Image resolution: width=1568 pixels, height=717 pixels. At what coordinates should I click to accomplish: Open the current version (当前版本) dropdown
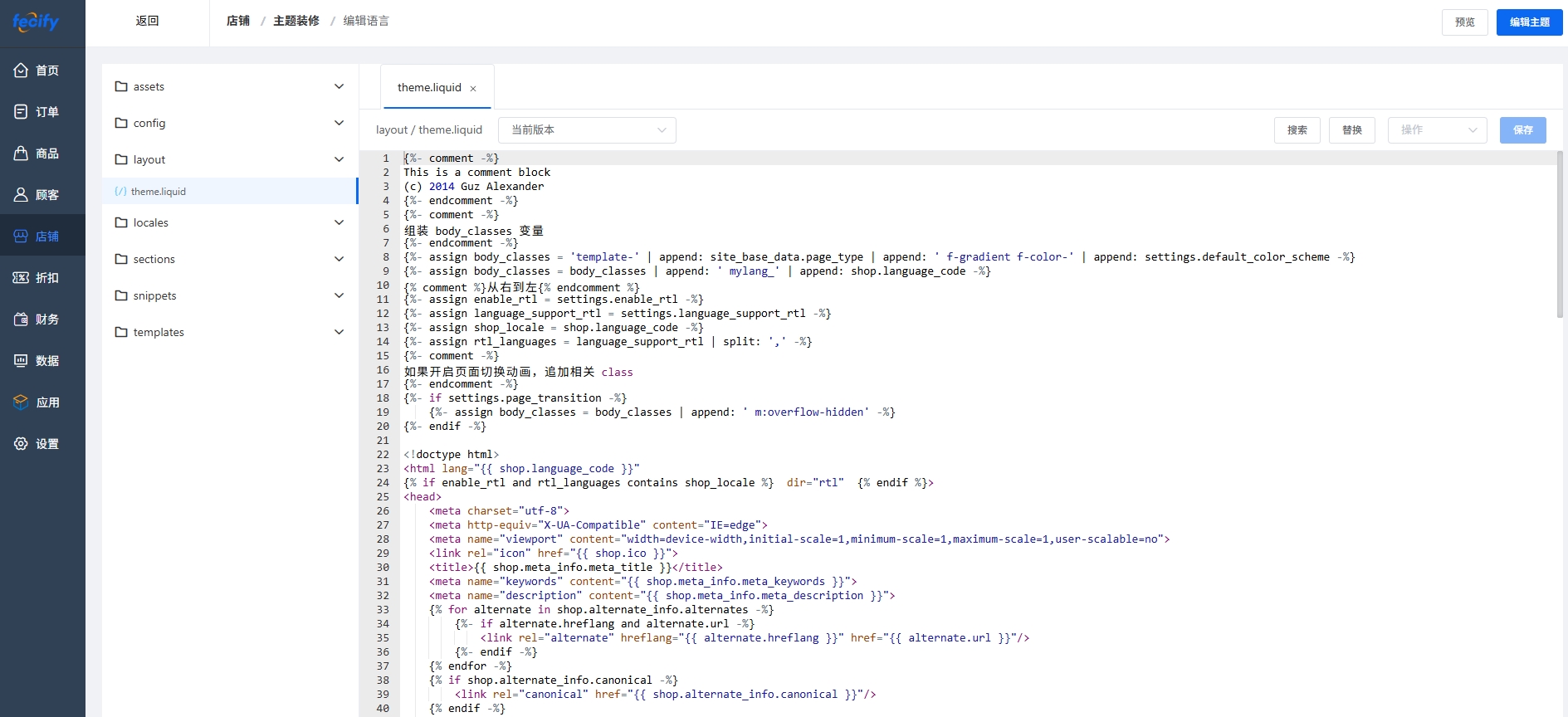pyautogui.click(x=587, y=130)
